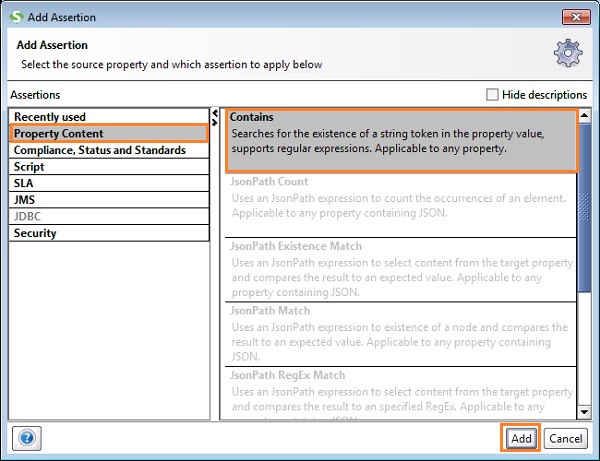Collapse the categories panel with splitter arrow
The width and height of the screenshot is (600, 461).
tap(215, 112)
